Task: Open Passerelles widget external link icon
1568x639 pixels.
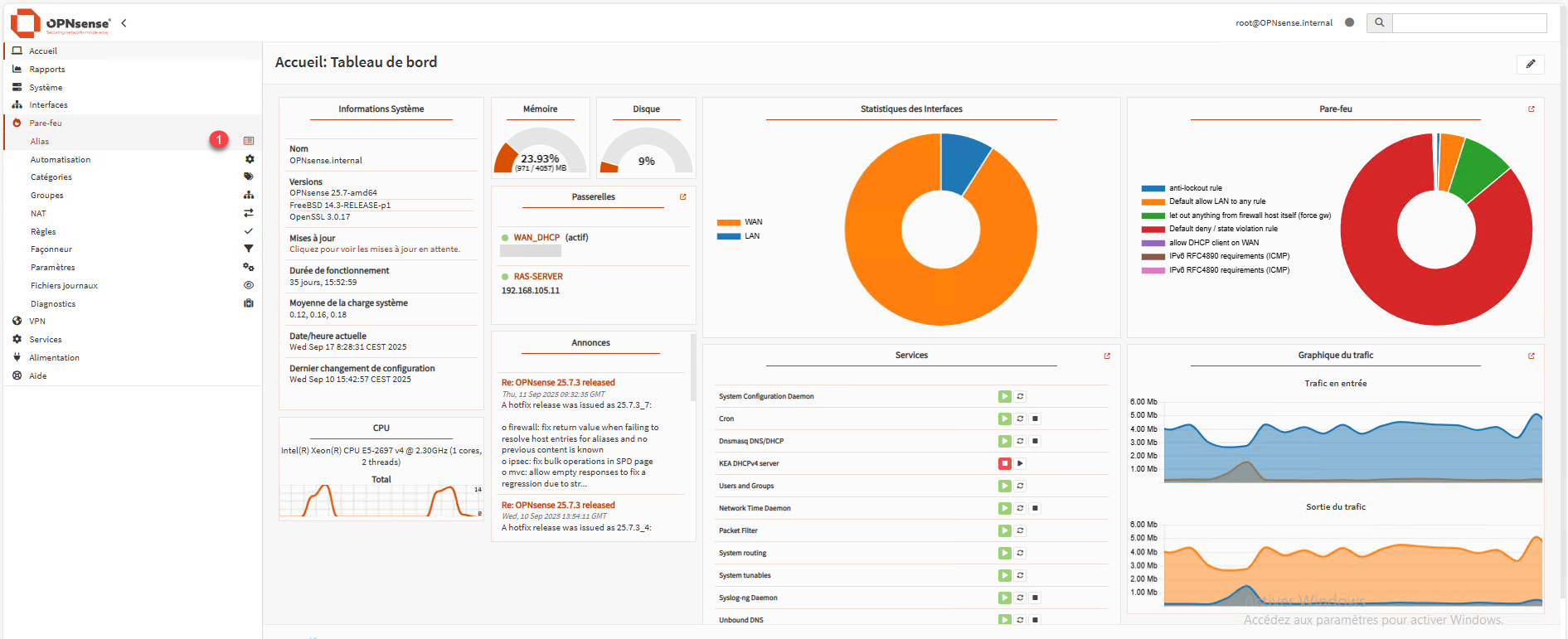Action: click(x=682, y=197)
